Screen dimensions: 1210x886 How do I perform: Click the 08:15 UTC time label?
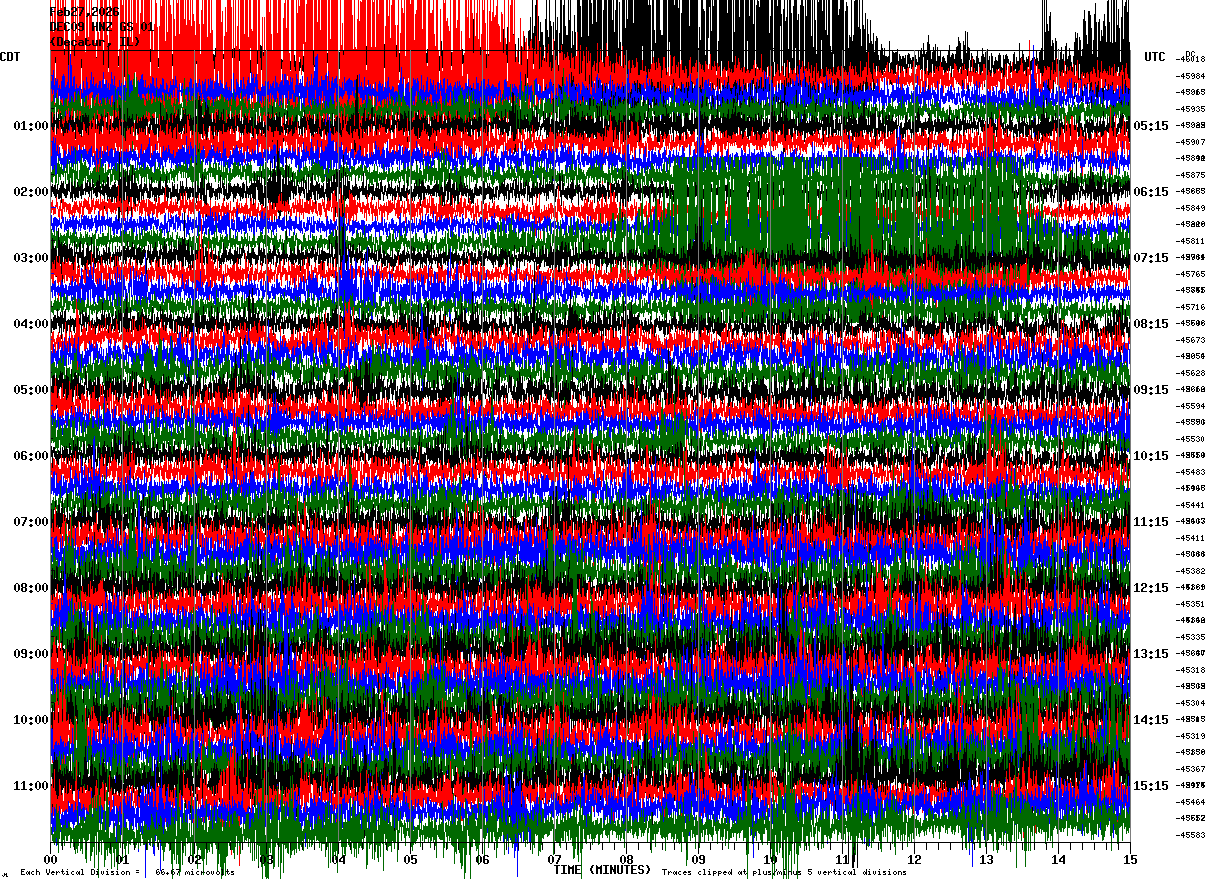[1151, 324]
